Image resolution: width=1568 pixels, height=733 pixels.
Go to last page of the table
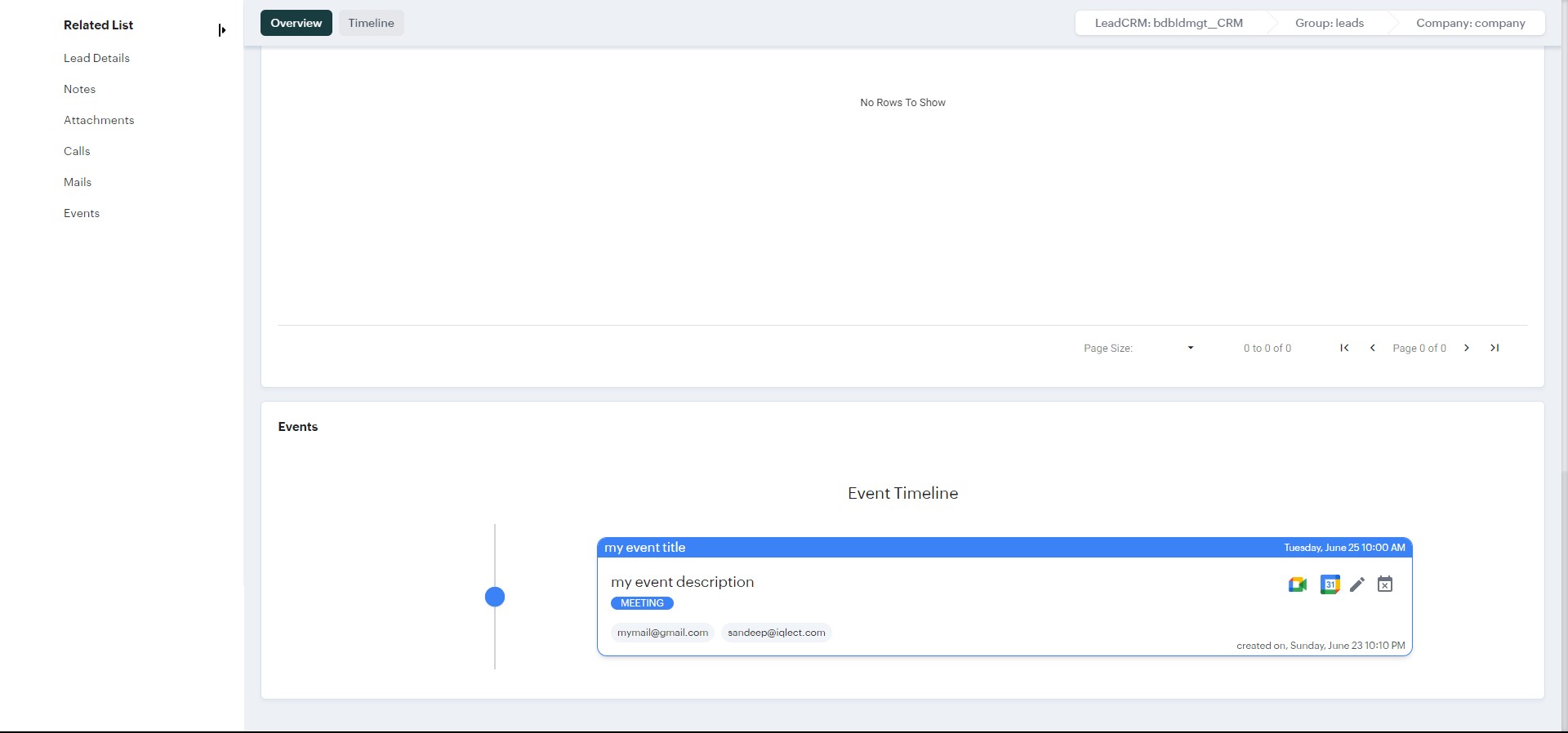pyautogui.click(x=1494, y=348)
